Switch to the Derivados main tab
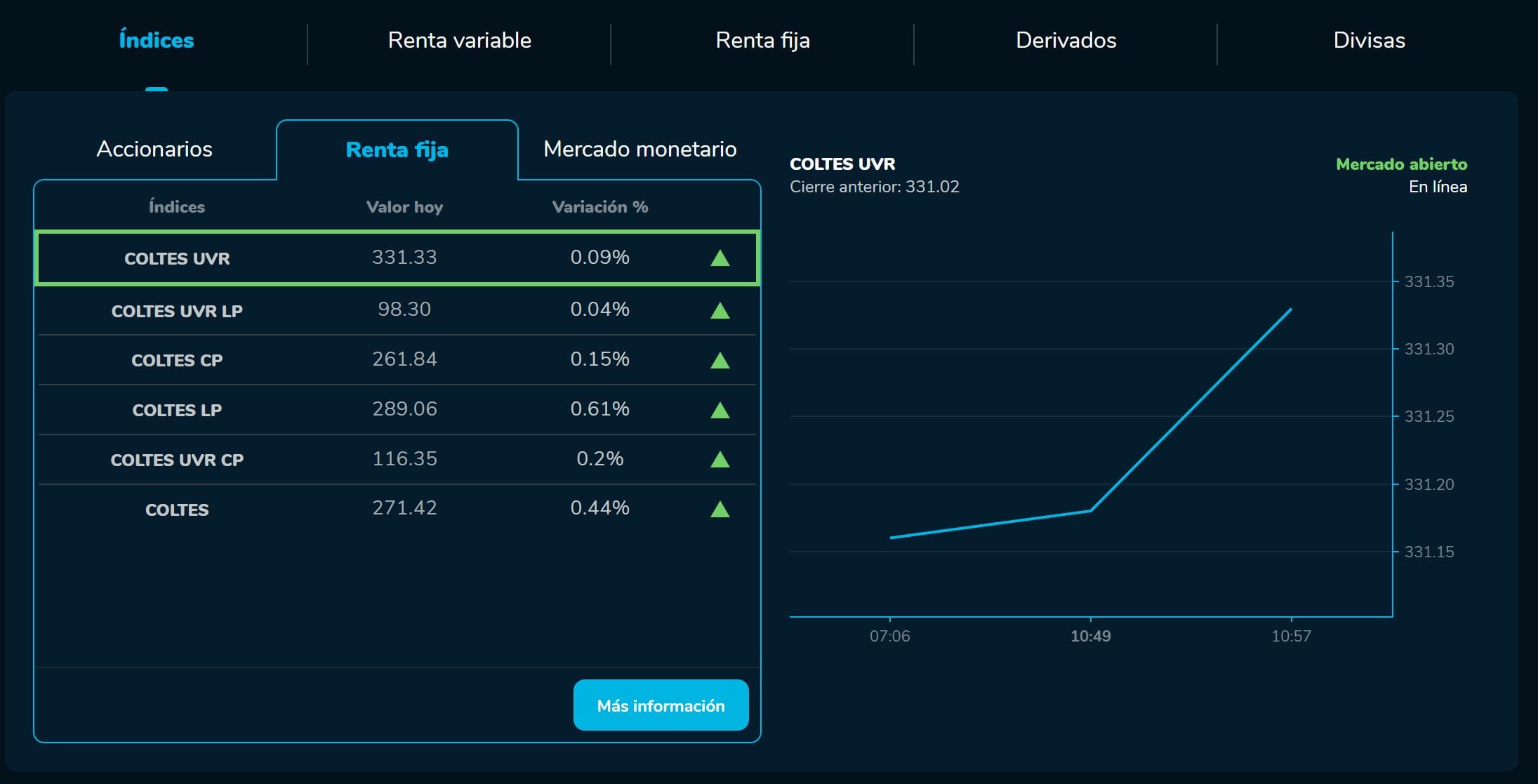The image size is (1538, 784). (x=1066, y=40)
